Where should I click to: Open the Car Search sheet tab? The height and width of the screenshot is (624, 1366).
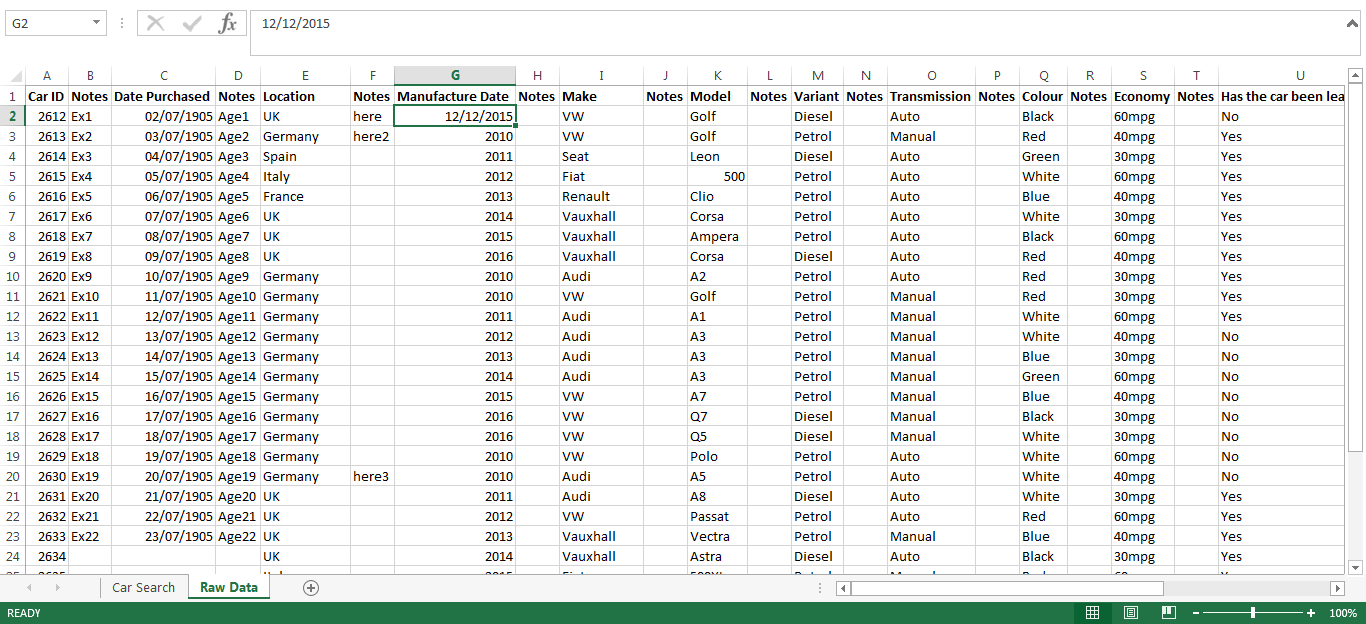143,587
